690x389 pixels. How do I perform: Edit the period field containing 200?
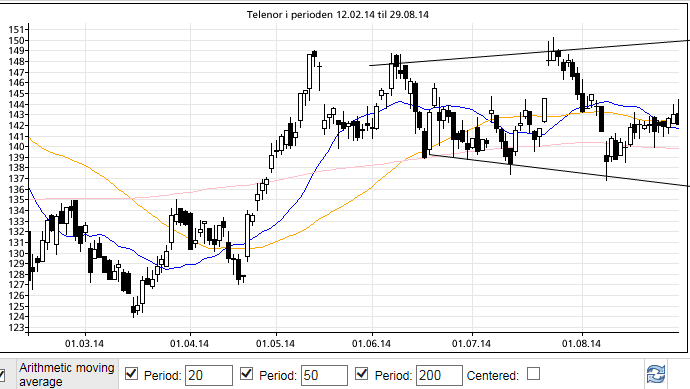point(439,375)
